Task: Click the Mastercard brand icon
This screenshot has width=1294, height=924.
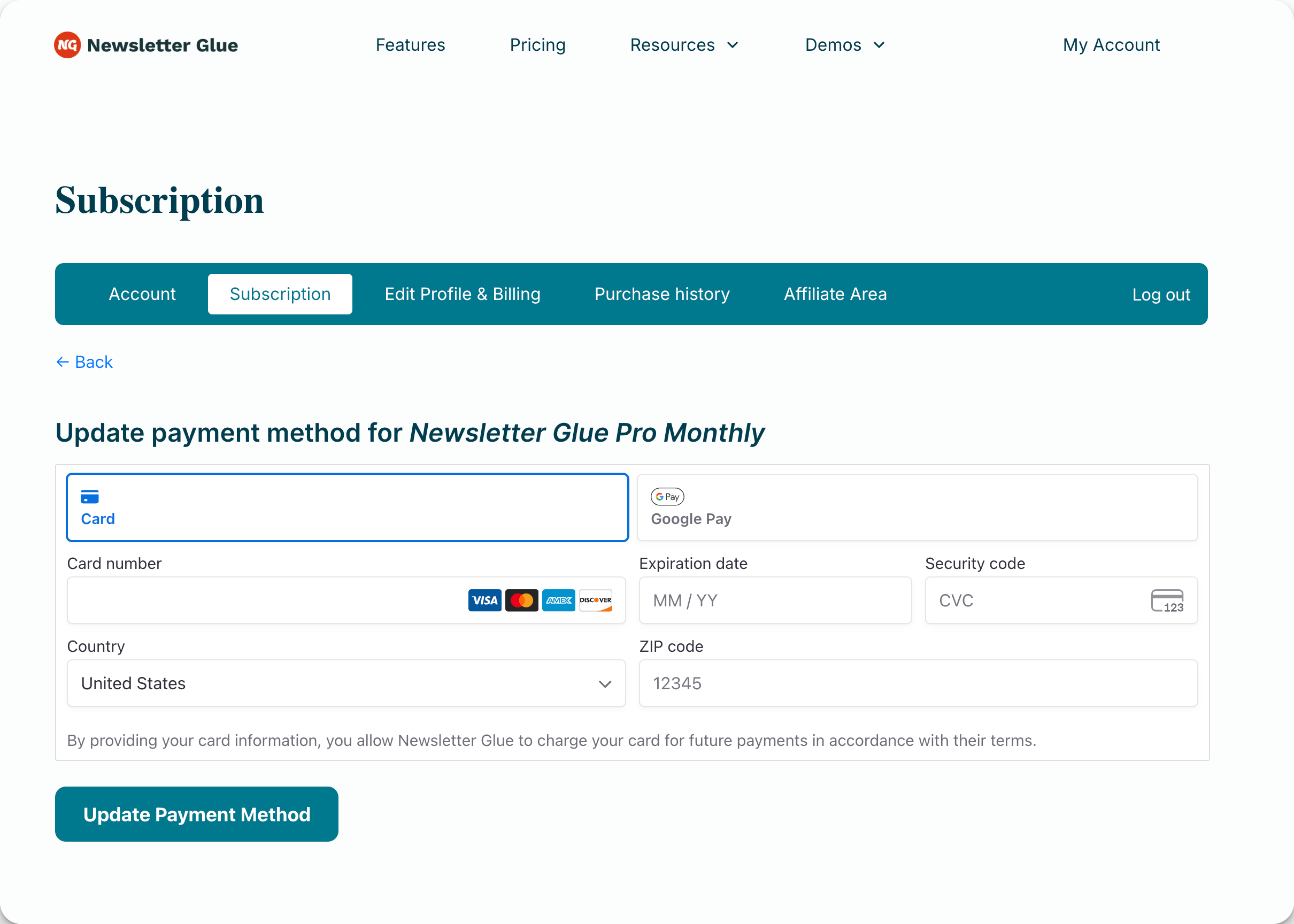Action: click(521, 600)
